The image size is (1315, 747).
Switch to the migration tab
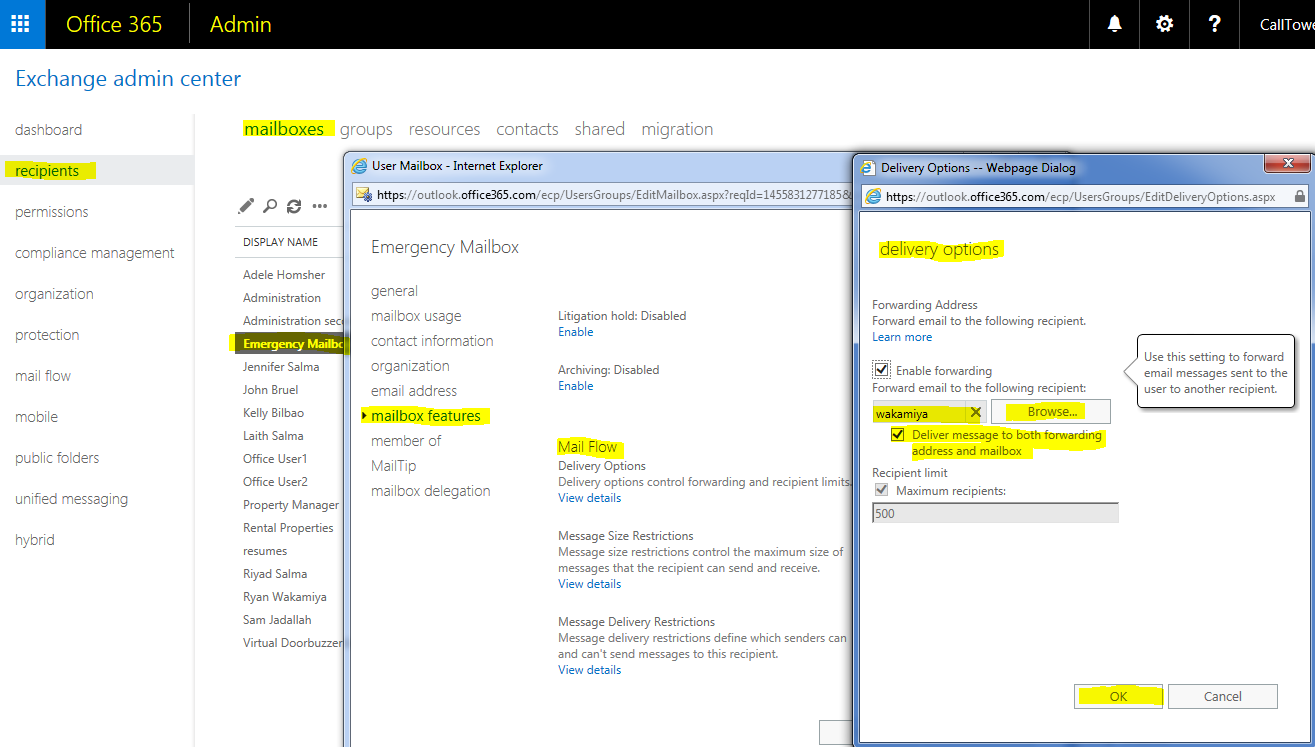(x=677, y=129)
